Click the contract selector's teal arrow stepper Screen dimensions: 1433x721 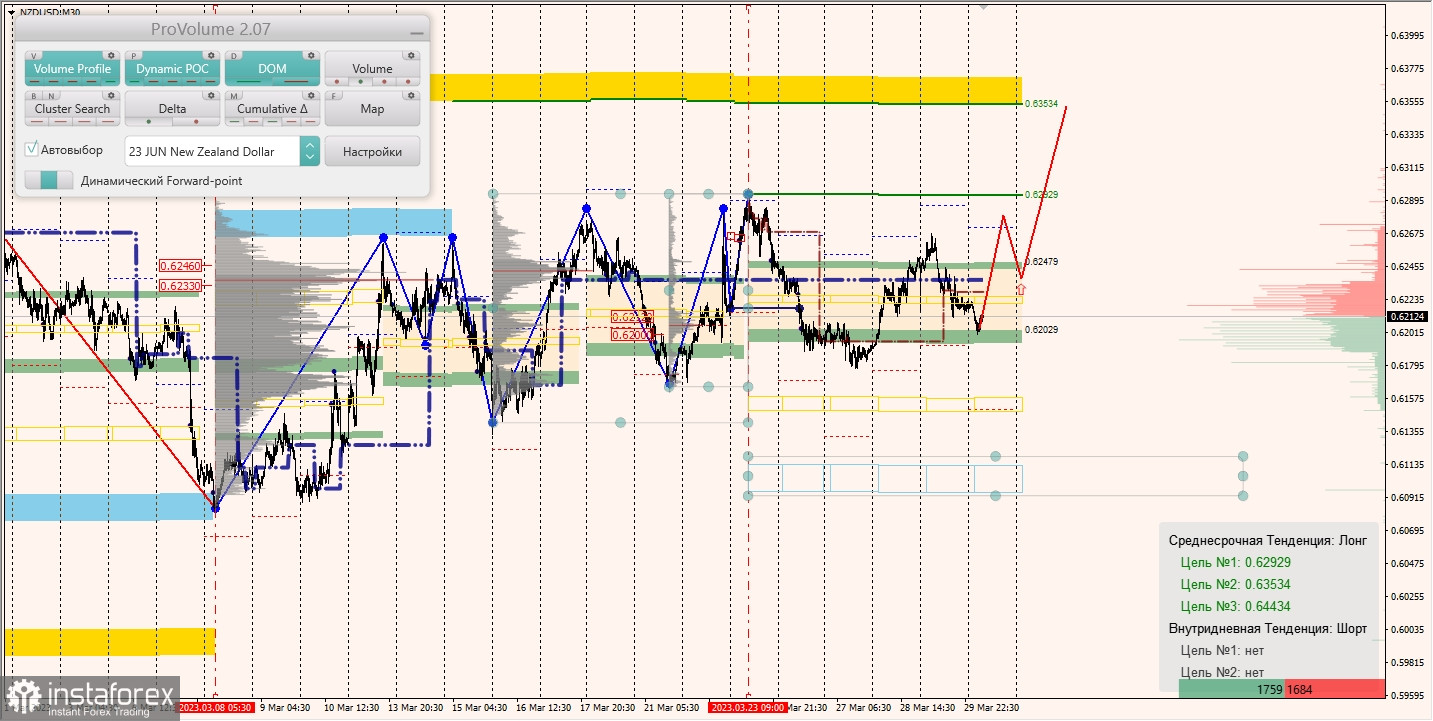310,151
